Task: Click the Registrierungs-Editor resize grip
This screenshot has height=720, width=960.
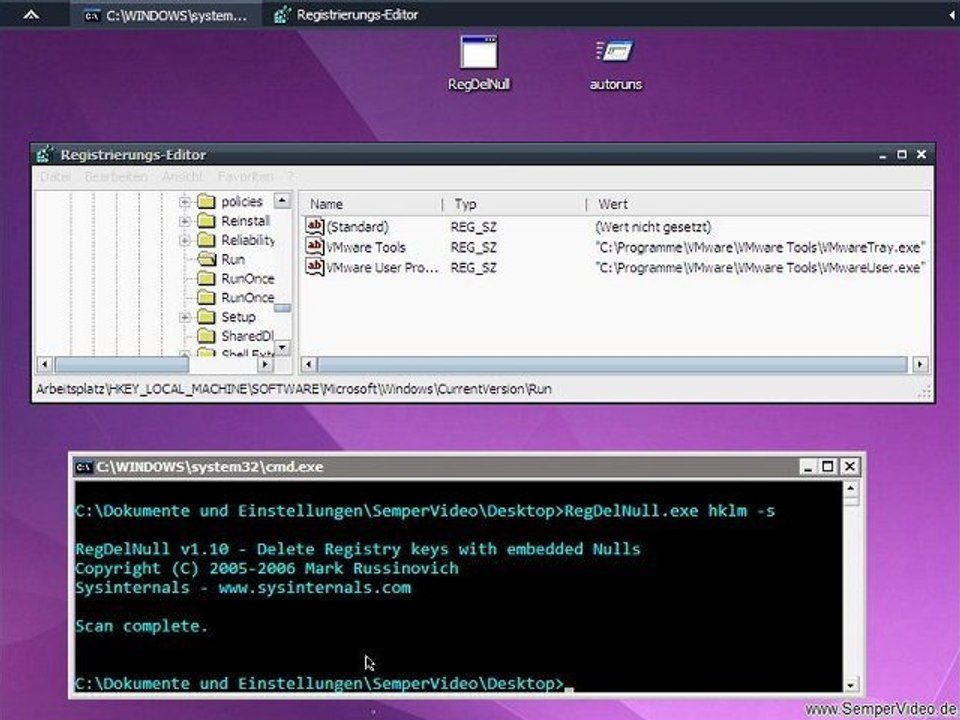Action: (x=925, y=392)
